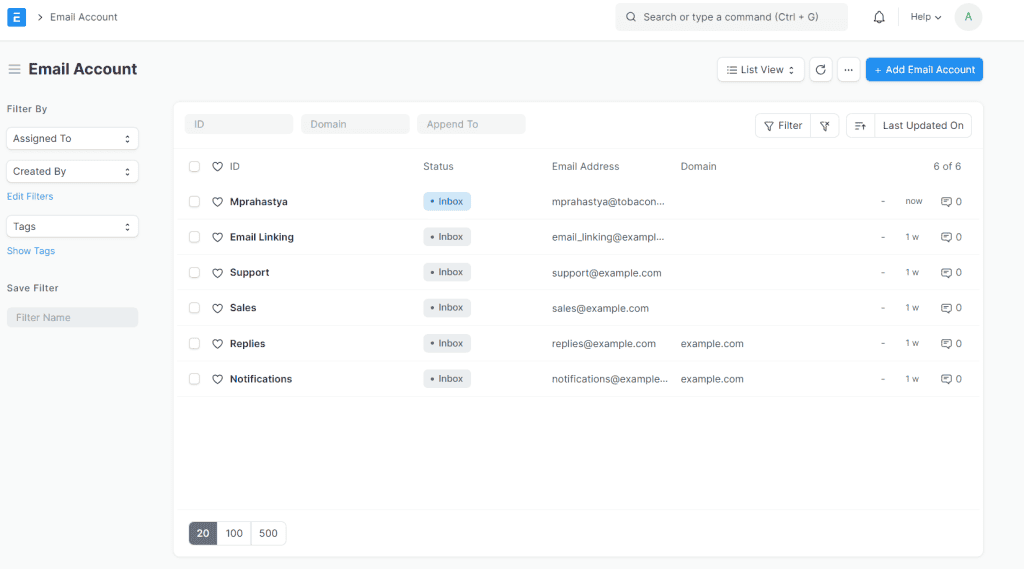Open the notifications bell
Image resolution: width=1024 pixels, height=569 pixels.
[x=879, y=17]
